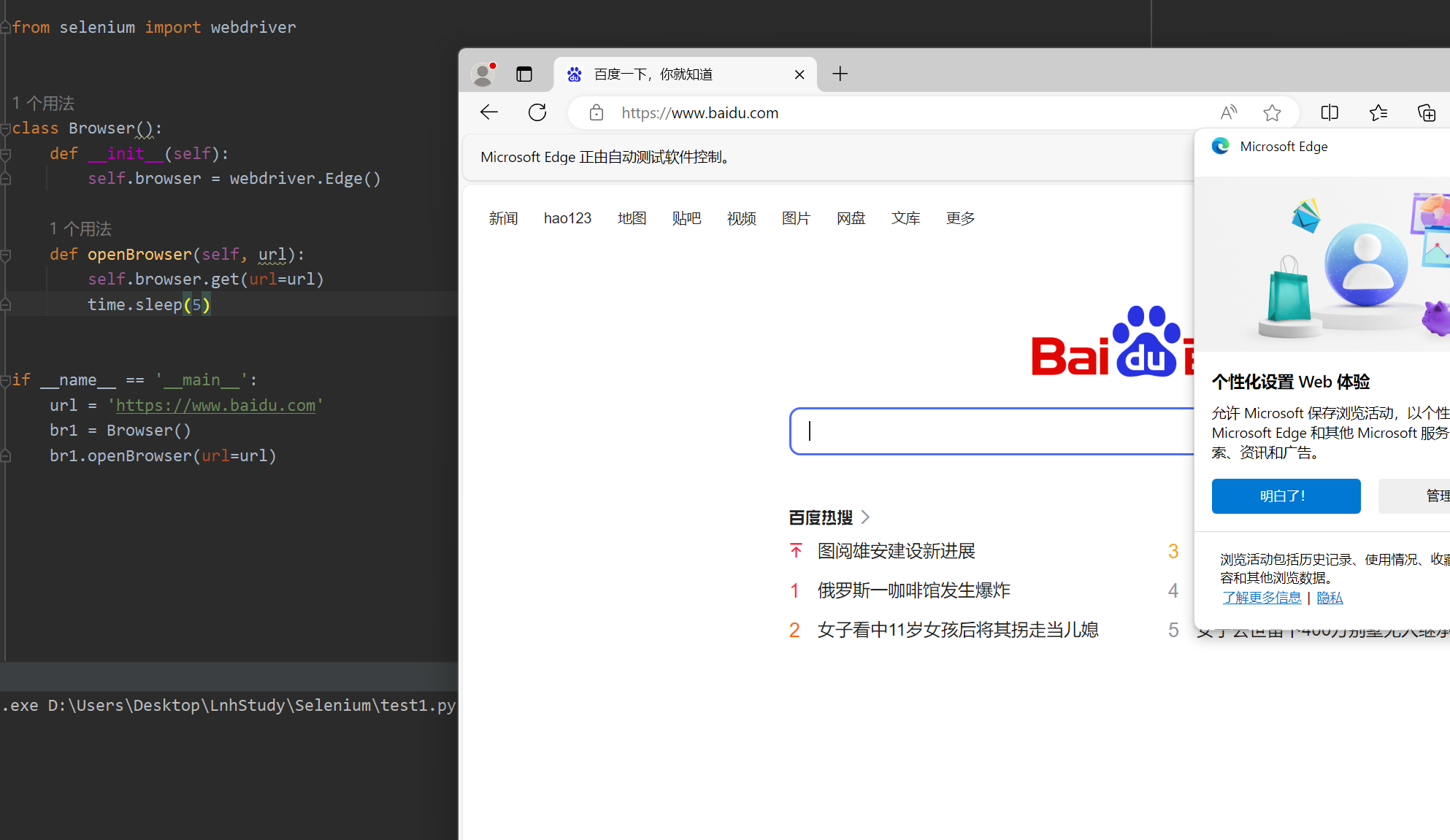Viewport: 1450px width, 840px height.
Task: Click the address bar URL baidu.com
Action: tap(699, 112)
